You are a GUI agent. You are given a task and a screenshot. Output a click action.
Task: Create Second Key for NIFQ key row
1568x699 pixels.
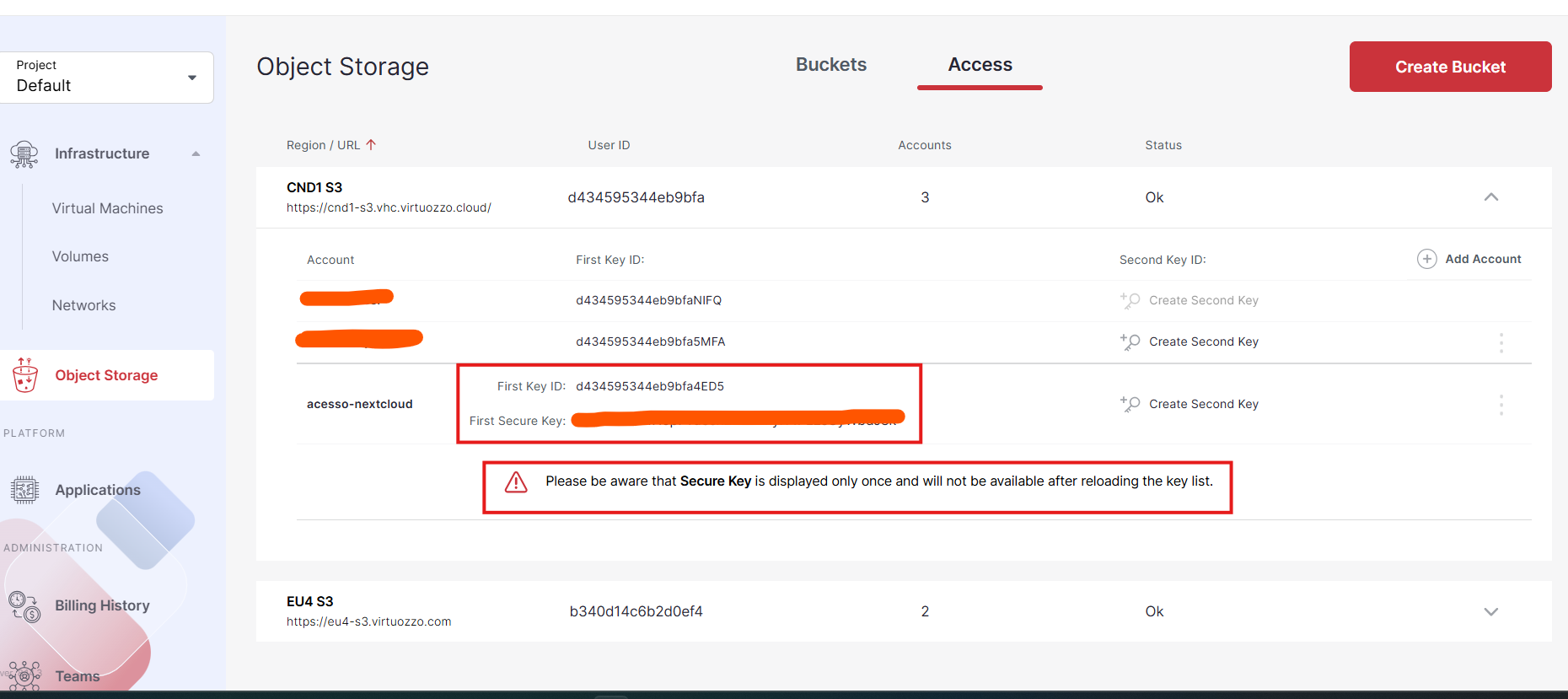tap(1203, 300)
